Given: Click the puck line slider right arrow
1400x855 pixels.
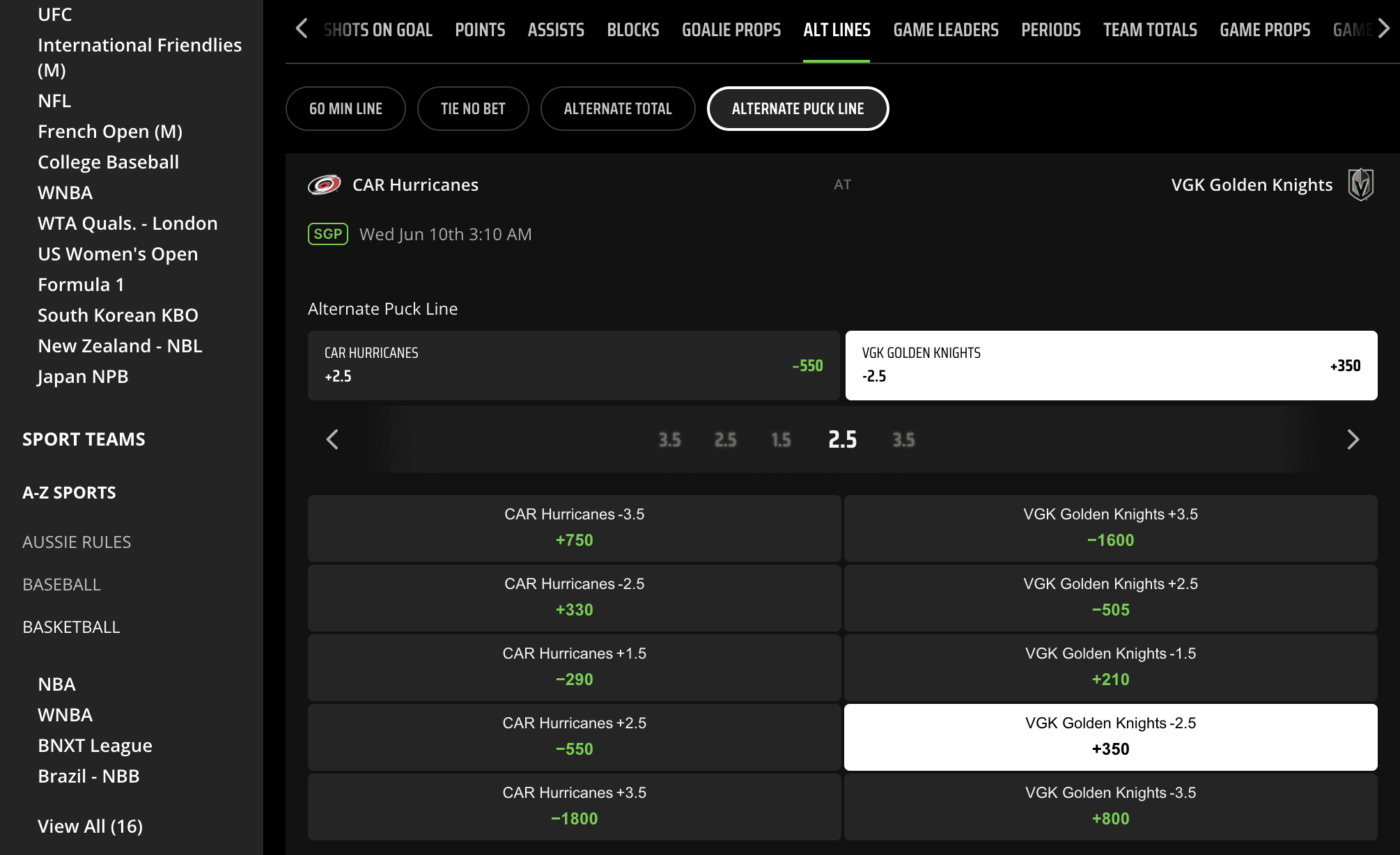Looking at the screenshot, I should tap(1353, 439).
